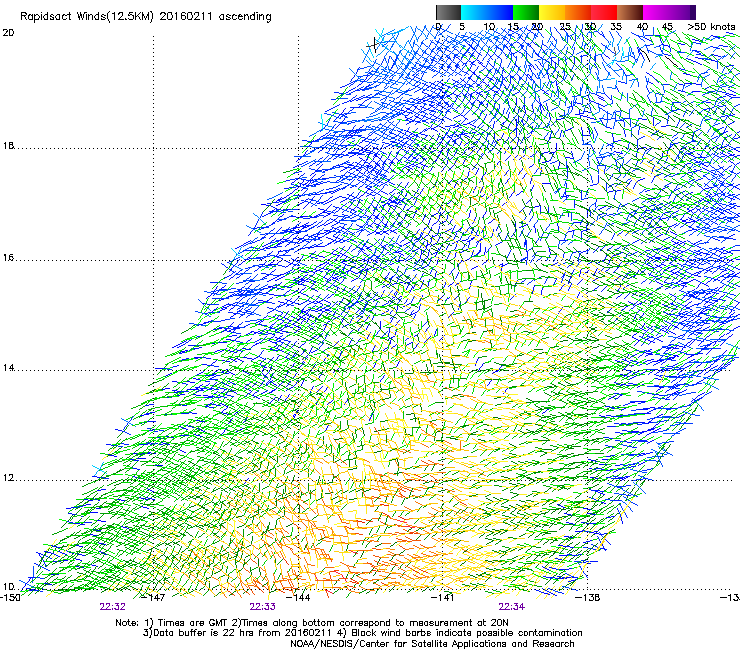This screenshot has width=740, height=650.
Task: Click the latitude label 14
Action: pyautogui.click(x=8, y=368)
